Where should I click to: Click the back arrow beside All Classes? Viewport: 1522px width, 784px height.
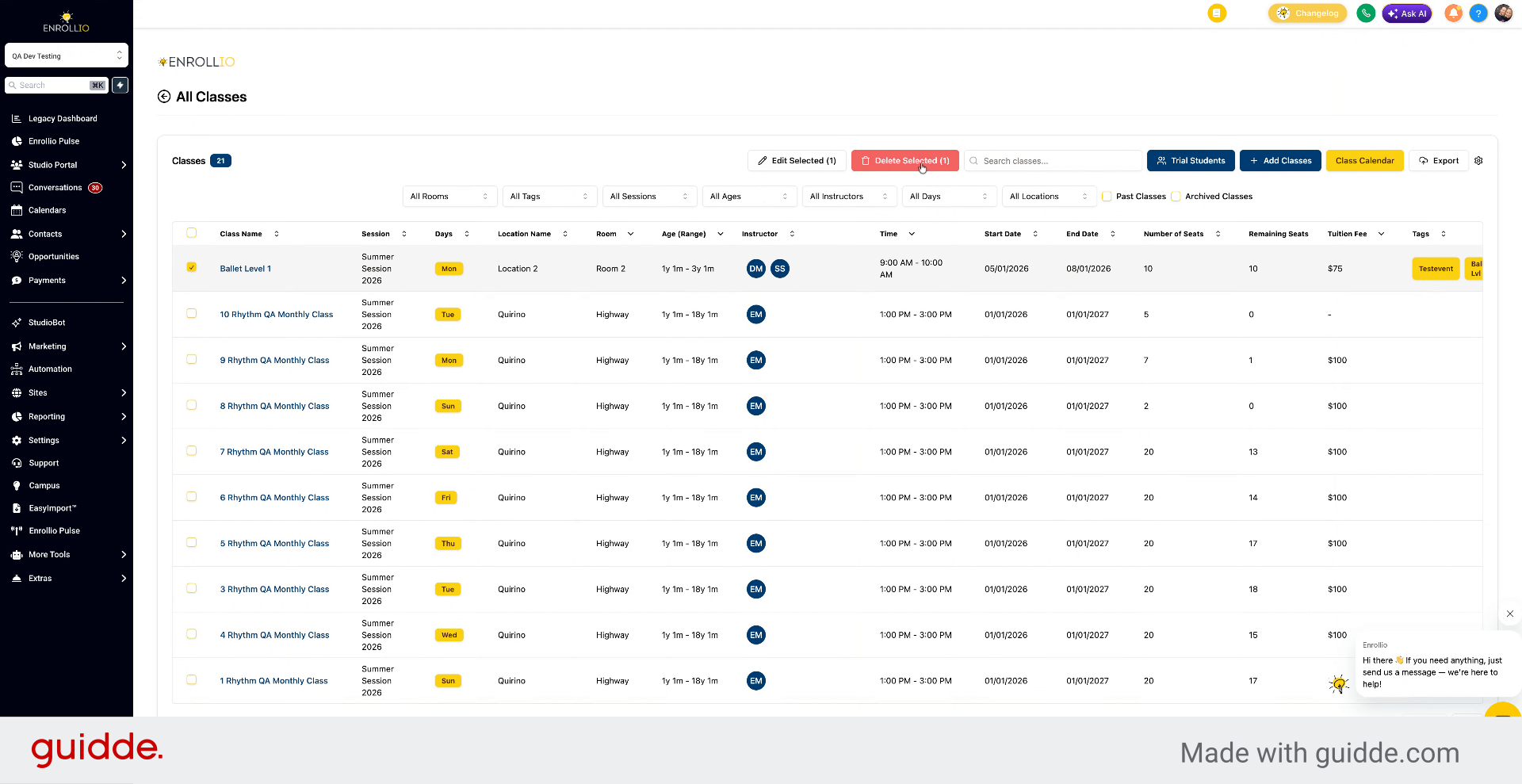(164, 97)
